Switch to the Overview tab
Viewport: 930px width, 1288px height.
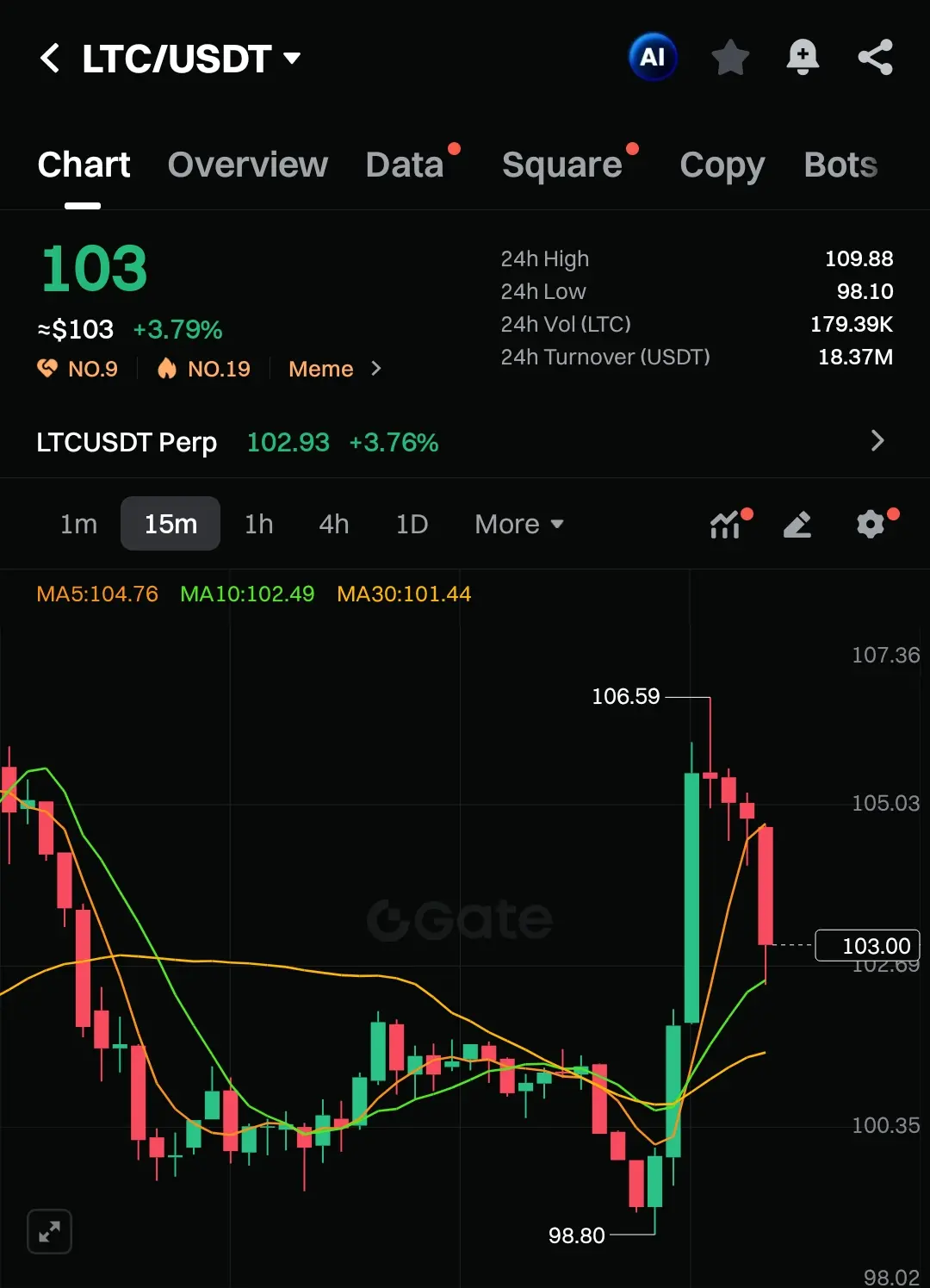(x=248, y=165)
